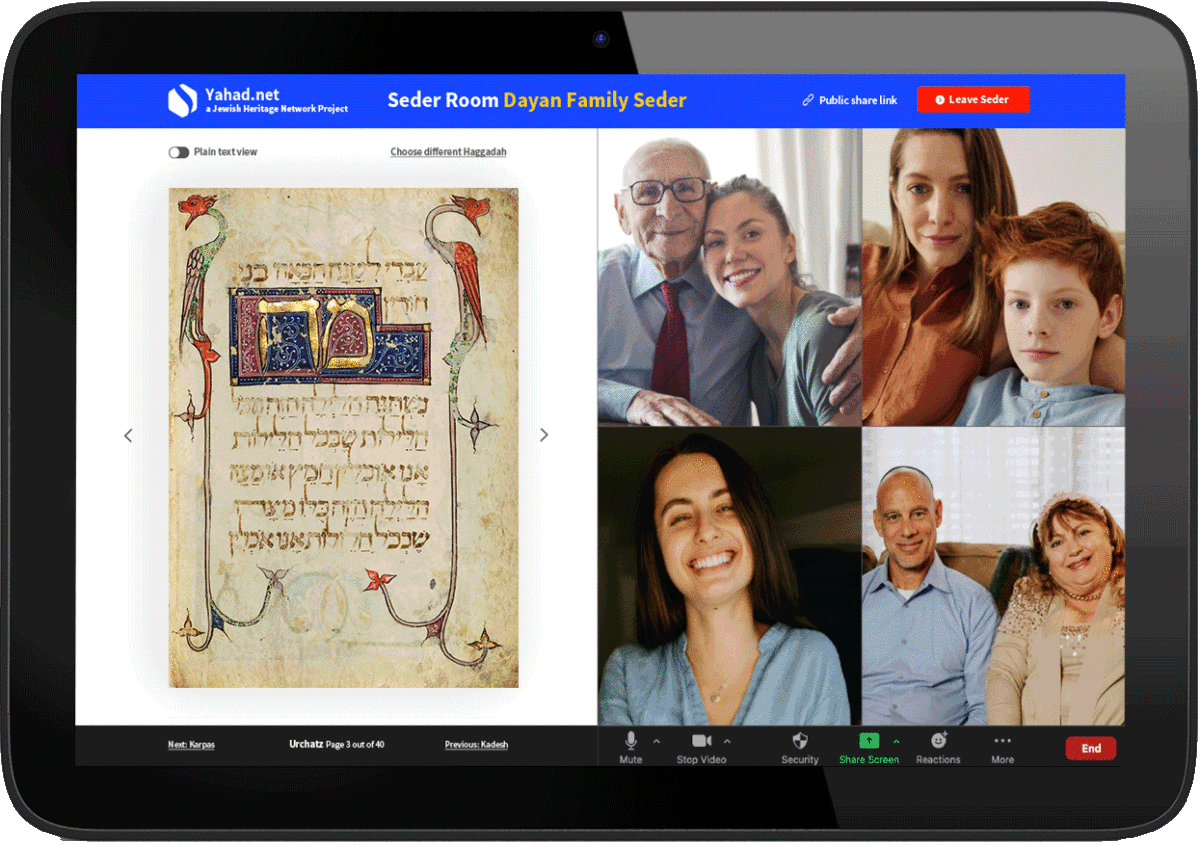Expand Share Screen options chevron
The height and width of the screenshot is (845, 1200).
[896, 741]
